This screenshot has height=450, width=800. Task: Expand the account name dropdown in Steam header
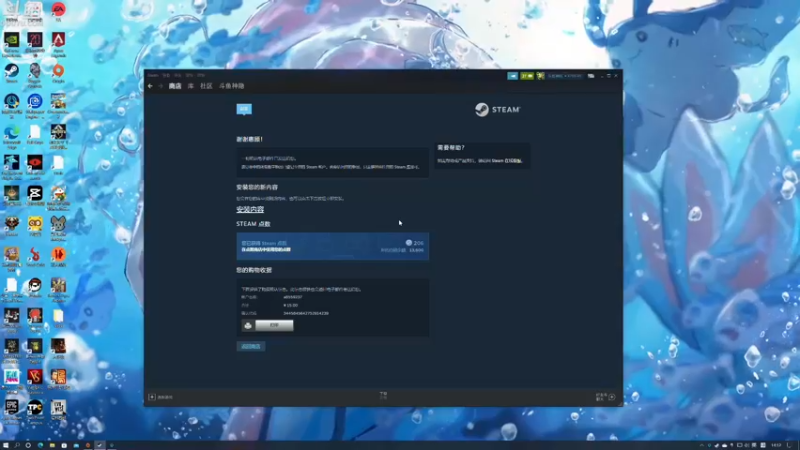tap(565, 76)
